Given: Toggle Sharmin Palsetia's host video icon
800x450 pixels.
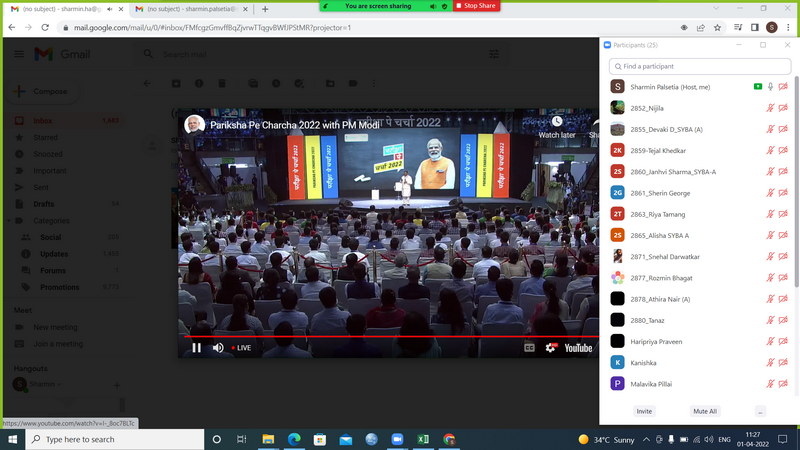Looking at the screenshot, I should coord(783,87).
